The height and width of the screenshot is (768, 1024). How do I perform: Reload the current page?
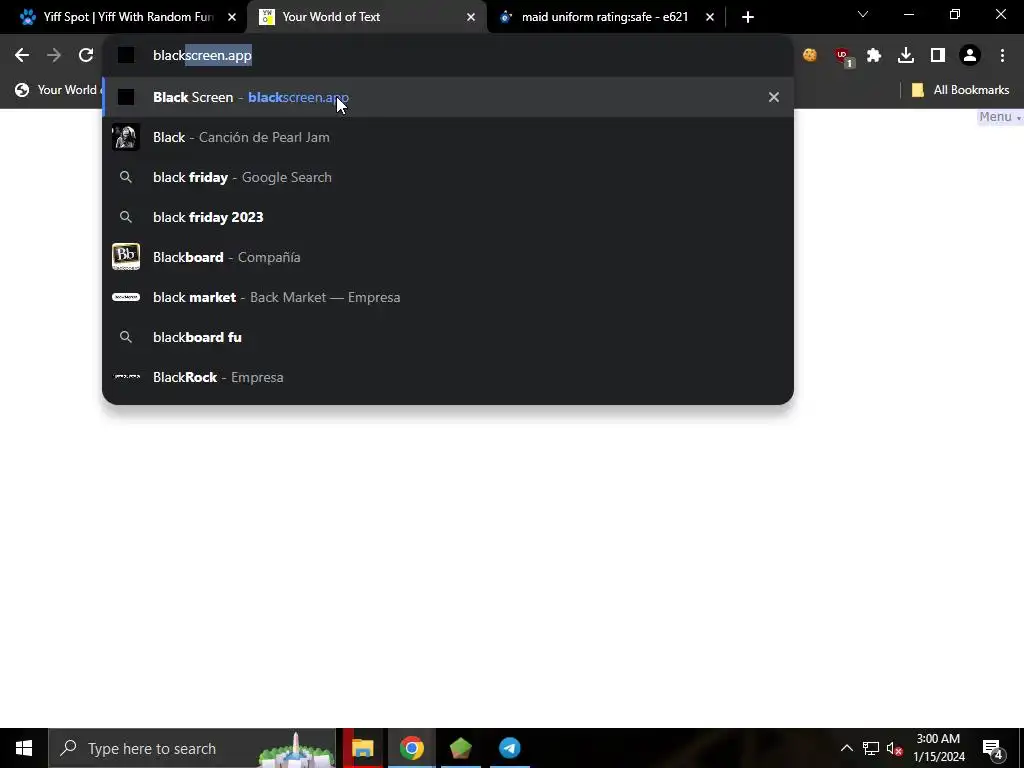click(86, 56)
